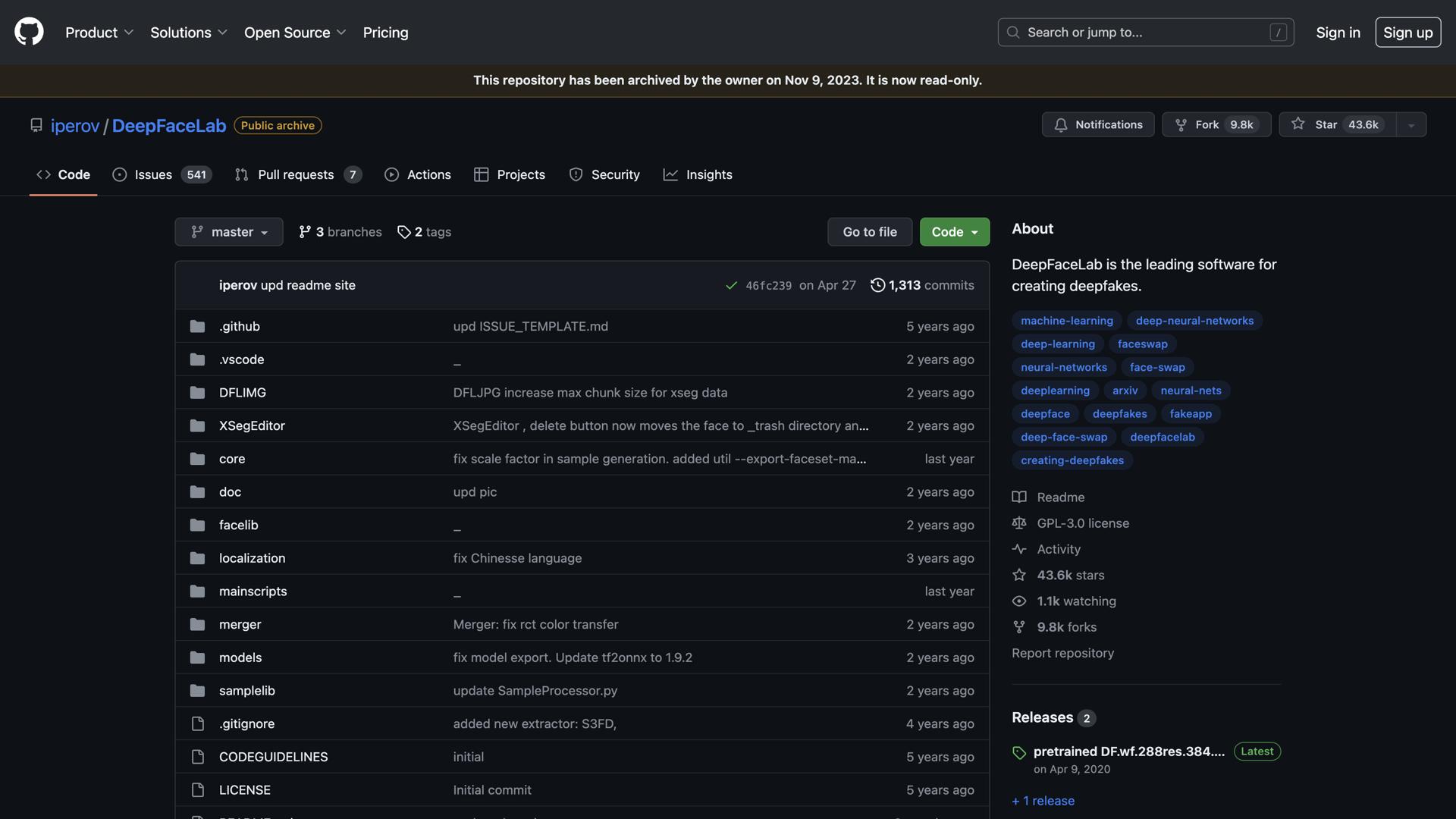Click the Go to file button
1456x819 pixels.
[x=869, y=232]
